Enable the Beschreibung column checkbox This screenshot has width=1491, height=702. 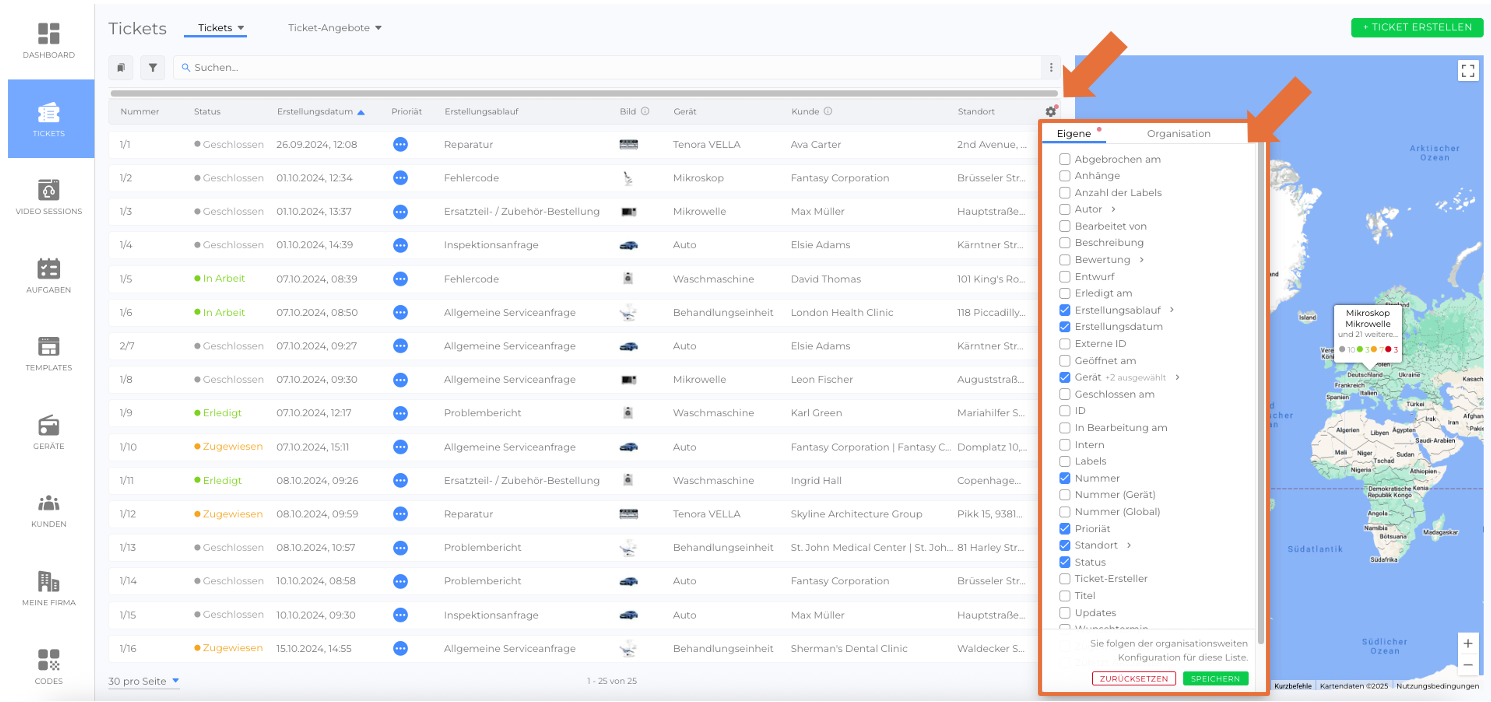[1065, 243]
